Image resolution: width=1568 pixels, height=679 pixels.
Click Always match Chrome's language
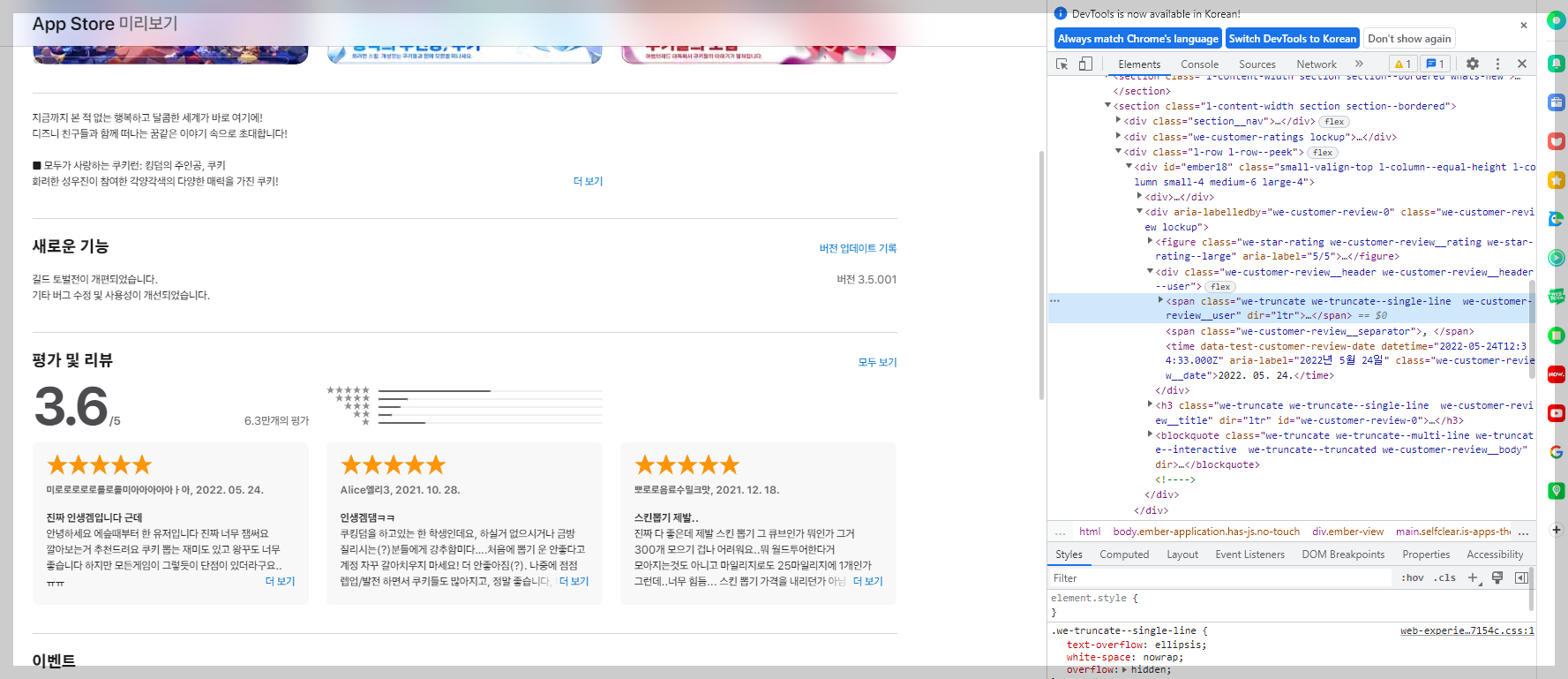pyautogui.click(x=1138, y=39)
